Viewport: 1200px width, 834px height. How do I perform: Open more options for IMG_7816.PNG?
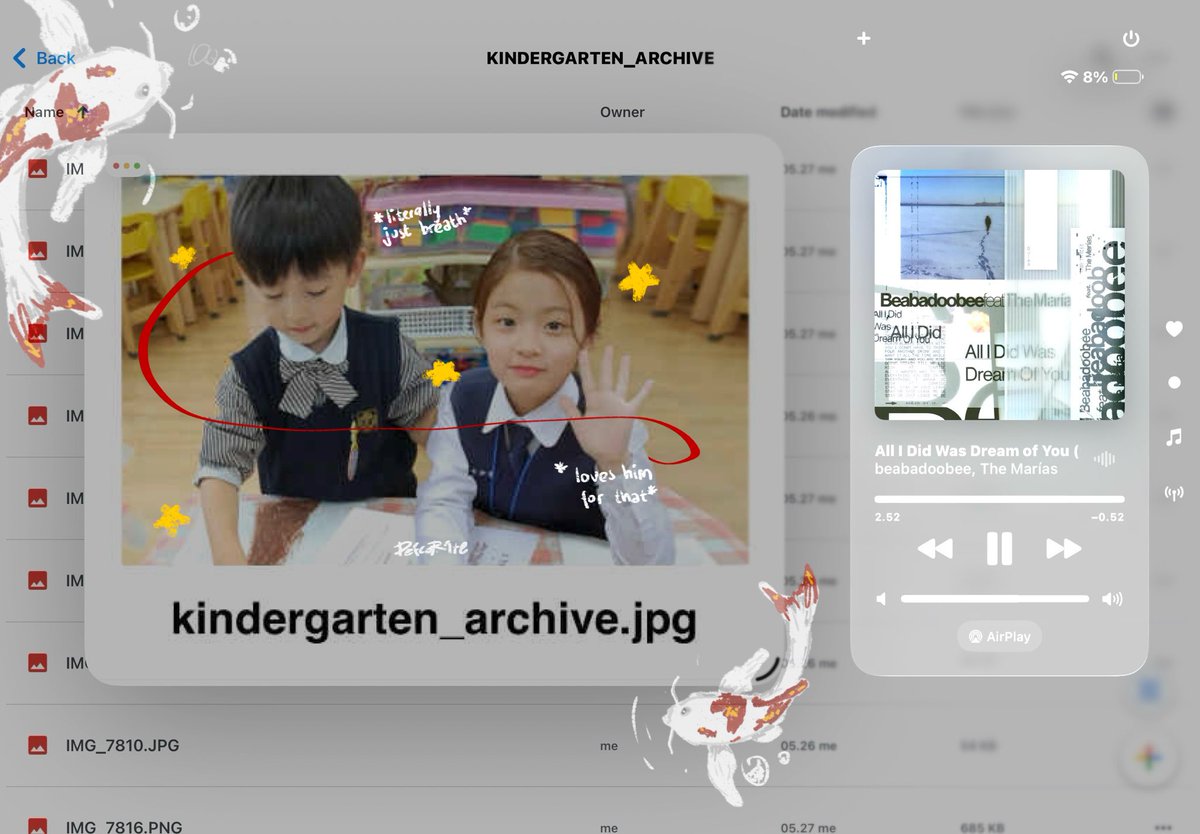point(1162,828)
